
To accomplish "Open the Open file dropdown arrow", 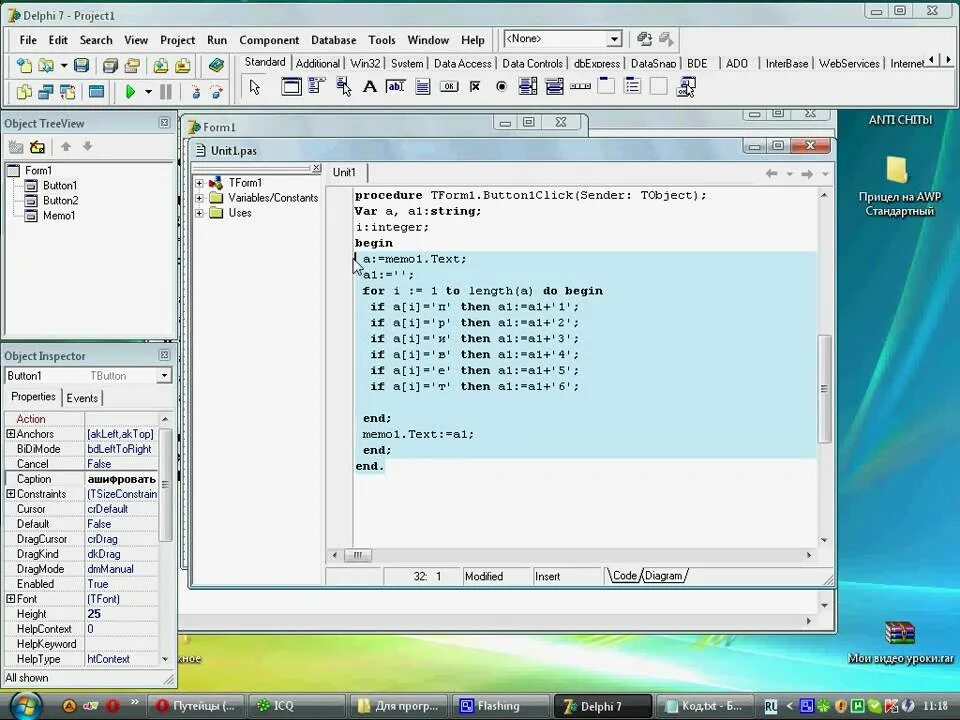I will pos(63,66).
